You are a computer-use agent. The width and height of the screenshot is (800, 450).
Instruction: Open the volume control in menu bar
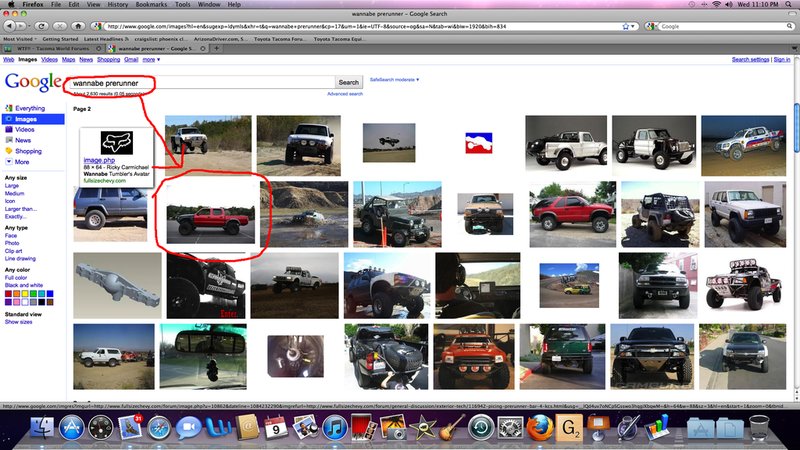click(x=729, y=4)
